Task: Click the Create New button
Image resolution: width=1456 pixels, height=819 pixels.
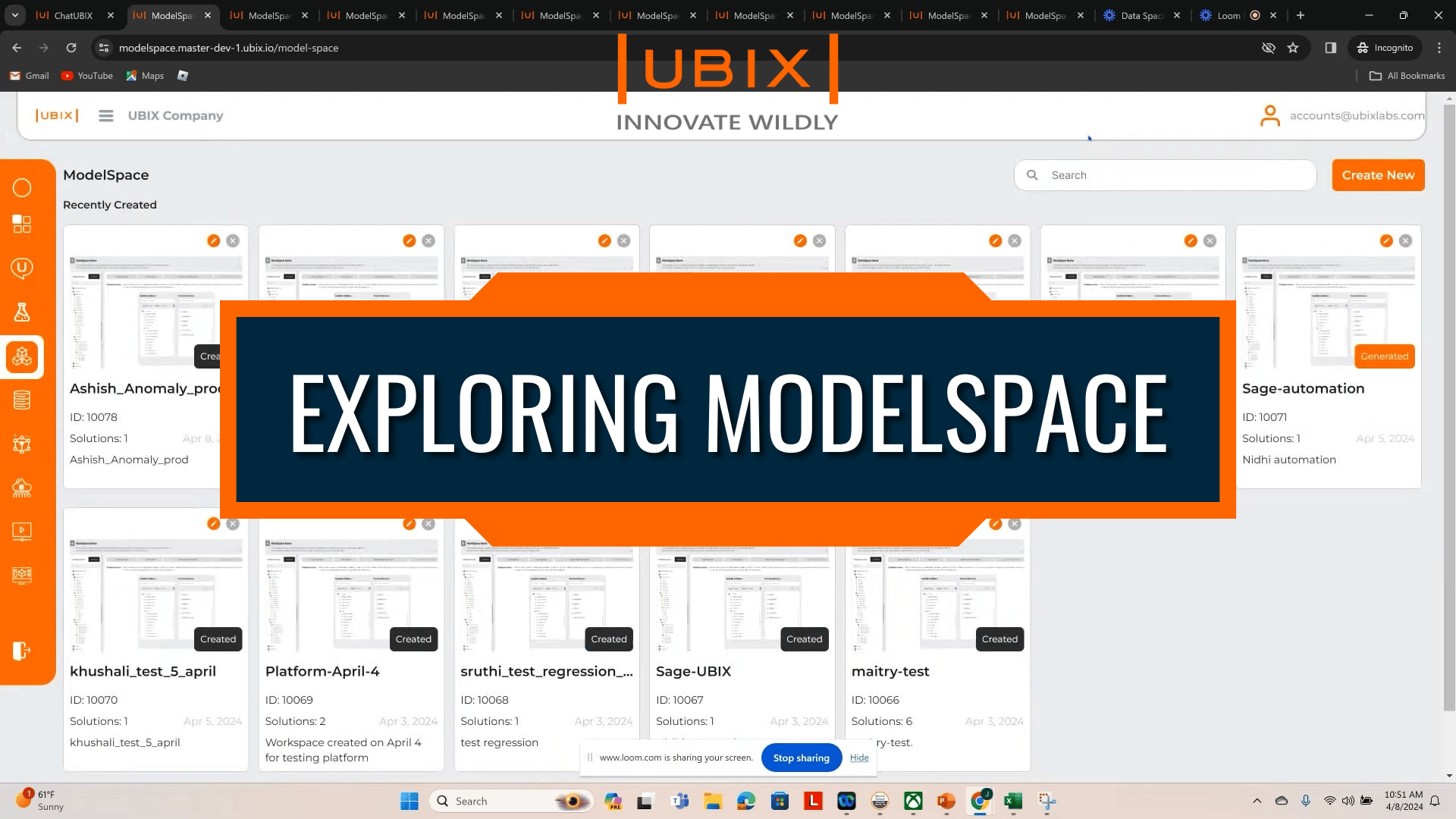Action: 1378,175
